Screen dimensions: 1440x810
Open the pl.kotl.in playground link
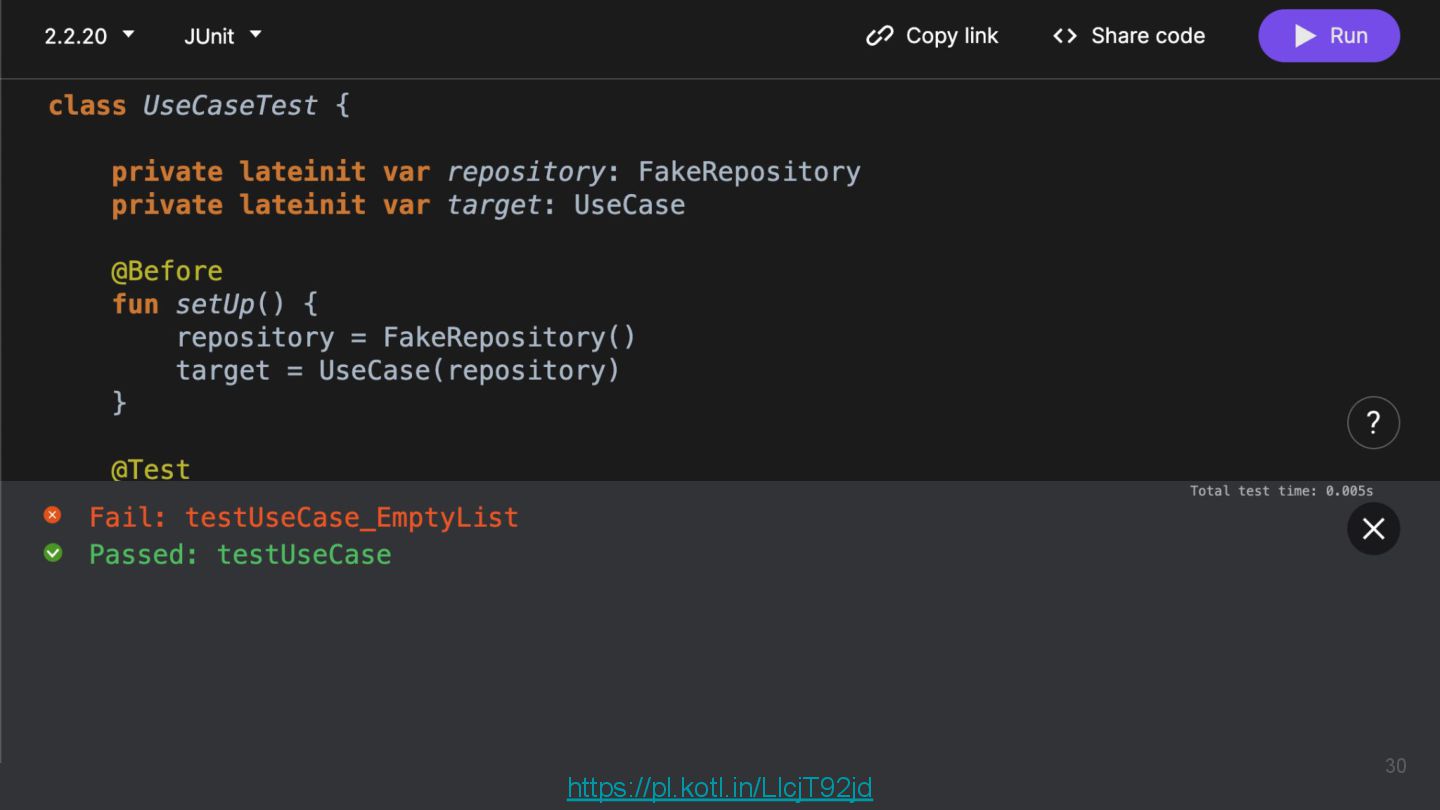720,788
